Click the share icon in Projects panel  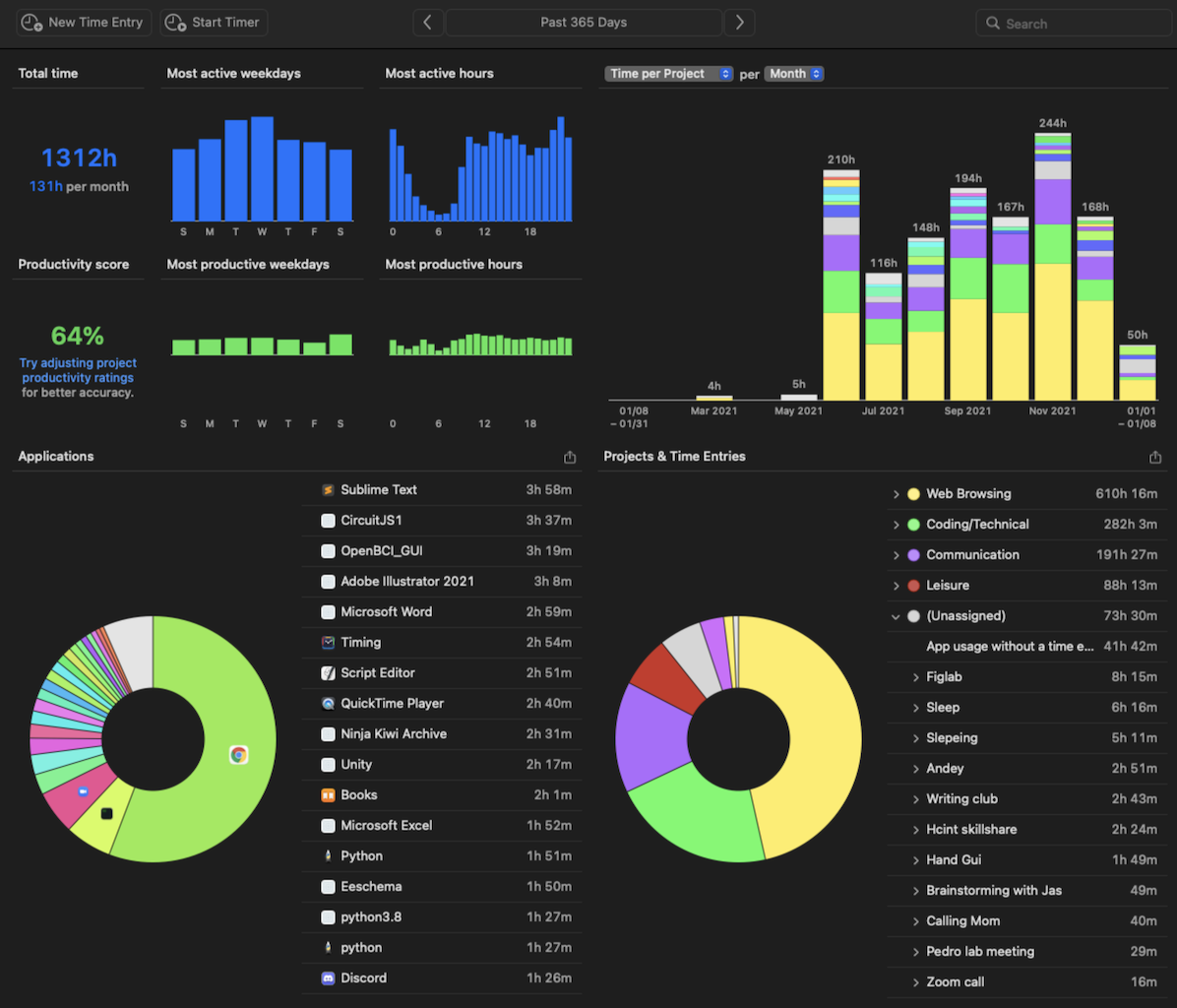(1155, 457)
